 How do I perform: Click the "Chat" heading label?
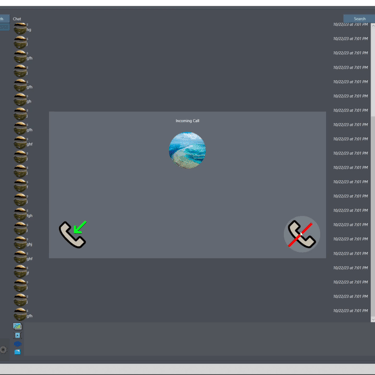17,19
